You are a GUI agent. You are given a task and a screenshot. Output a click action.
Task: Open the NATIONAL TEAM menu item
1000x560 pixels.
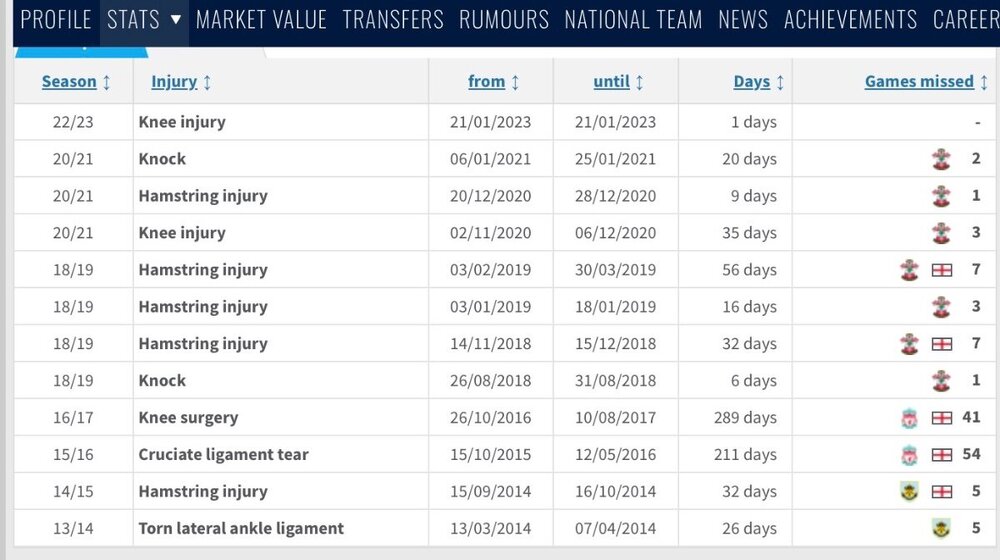click(633, 20)
